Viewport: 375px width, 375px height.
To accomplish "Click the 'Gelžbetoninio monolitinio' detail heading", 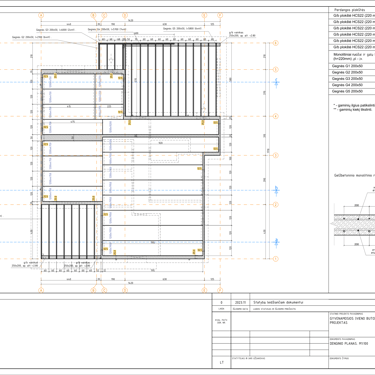I will 354,175.
